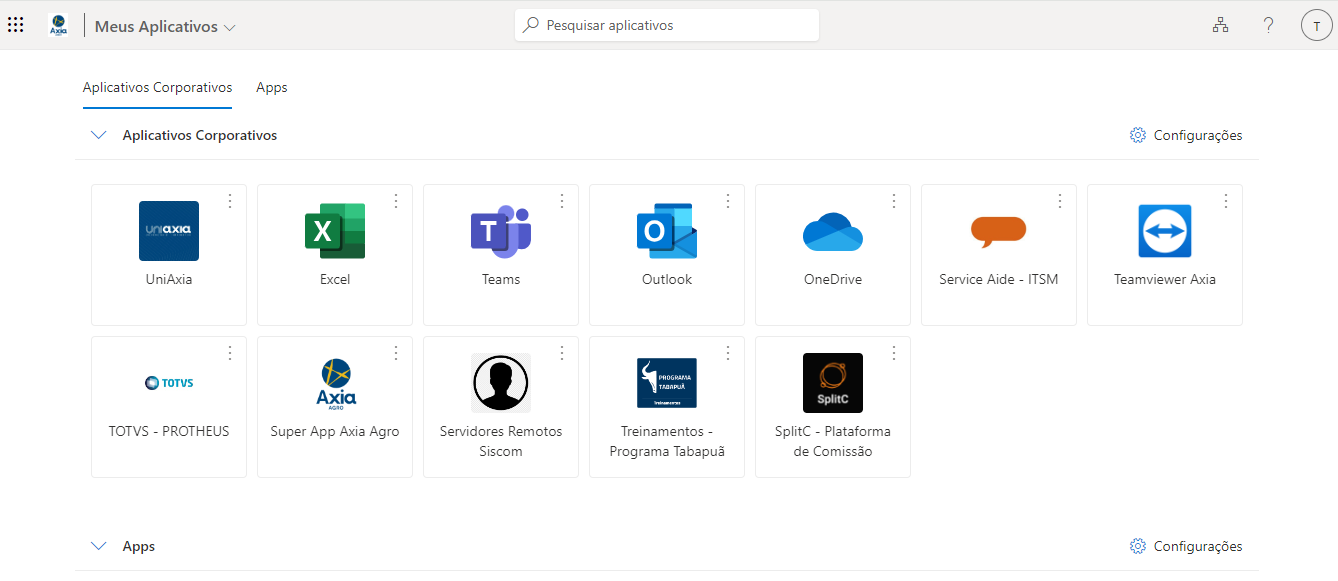This screenshot has height=581, width=1338.
Task: Click the Axia company logo
Action: point(58,26)
